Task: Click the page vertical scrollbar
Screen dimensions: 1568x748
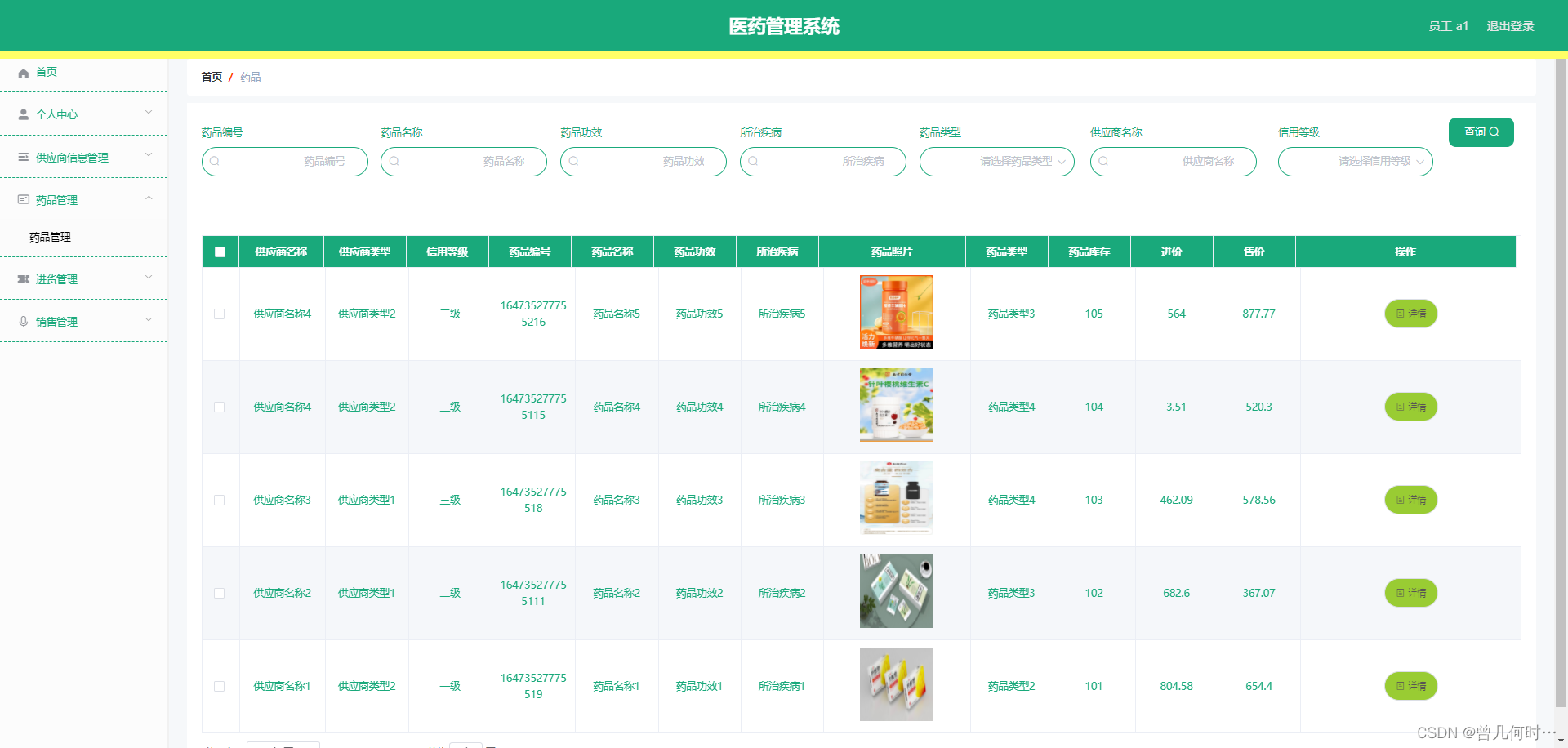Action: 1561,381
